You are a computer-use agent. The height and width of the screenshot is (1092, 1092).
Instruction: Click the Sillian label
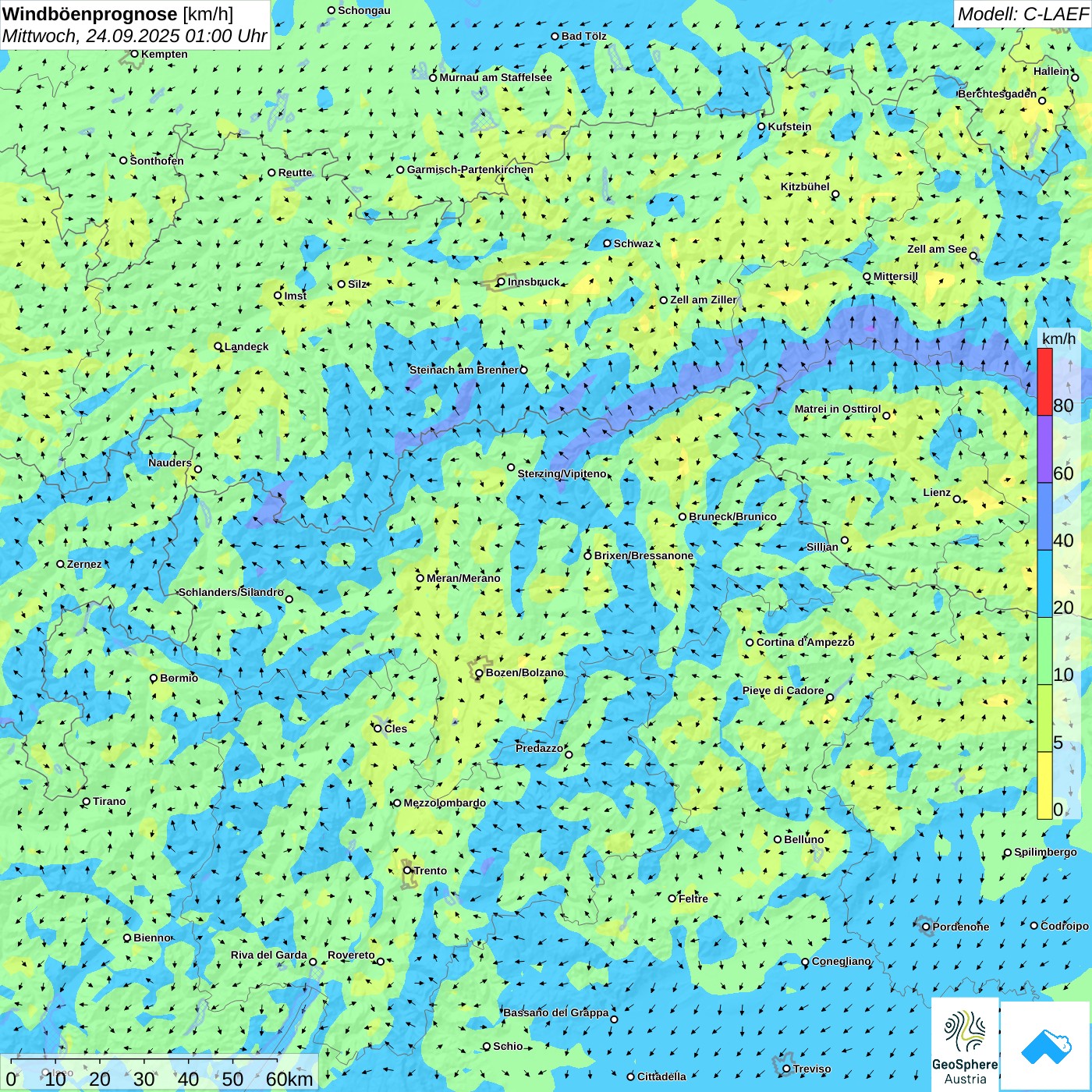822,547
